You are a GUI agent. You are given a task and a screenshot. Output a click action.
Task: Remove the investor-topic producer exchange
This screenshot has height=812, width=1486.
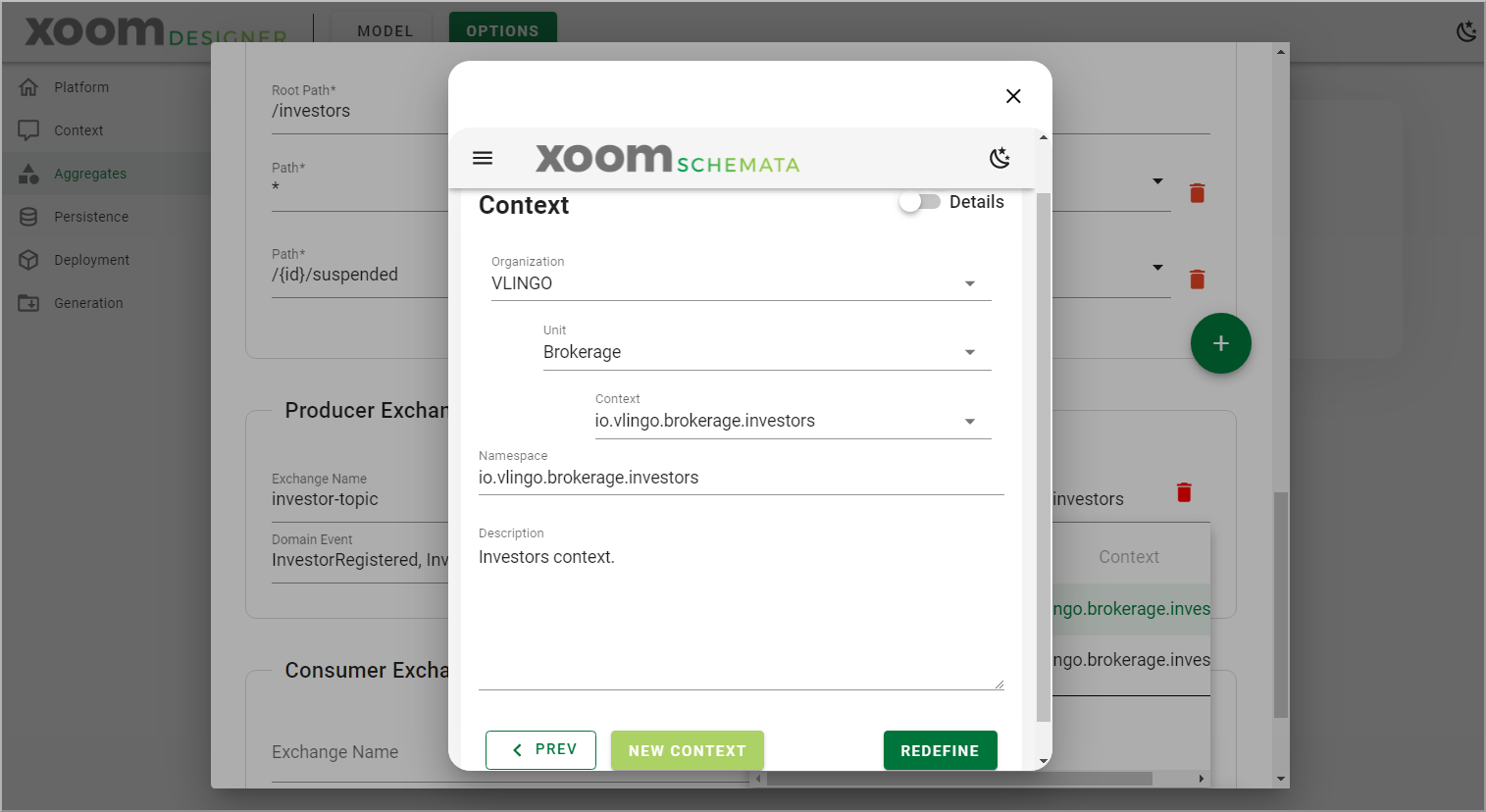1184,492
